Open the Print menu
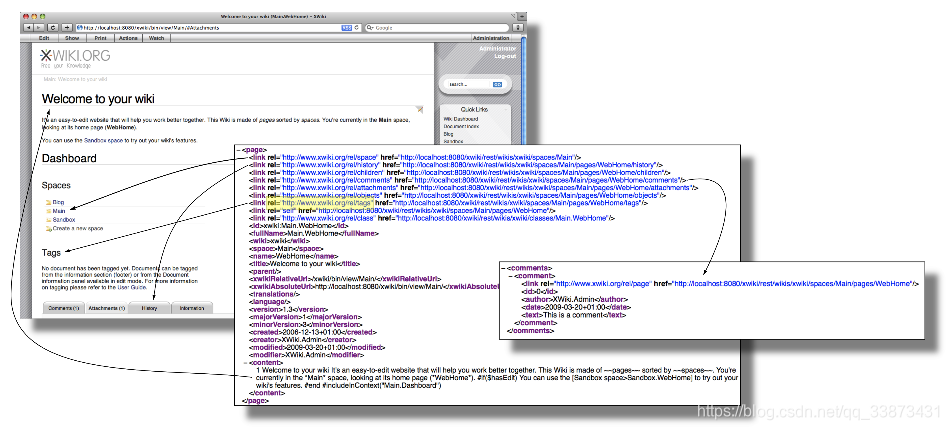Viewport: 949px width, 430px height. click(100, 38)
